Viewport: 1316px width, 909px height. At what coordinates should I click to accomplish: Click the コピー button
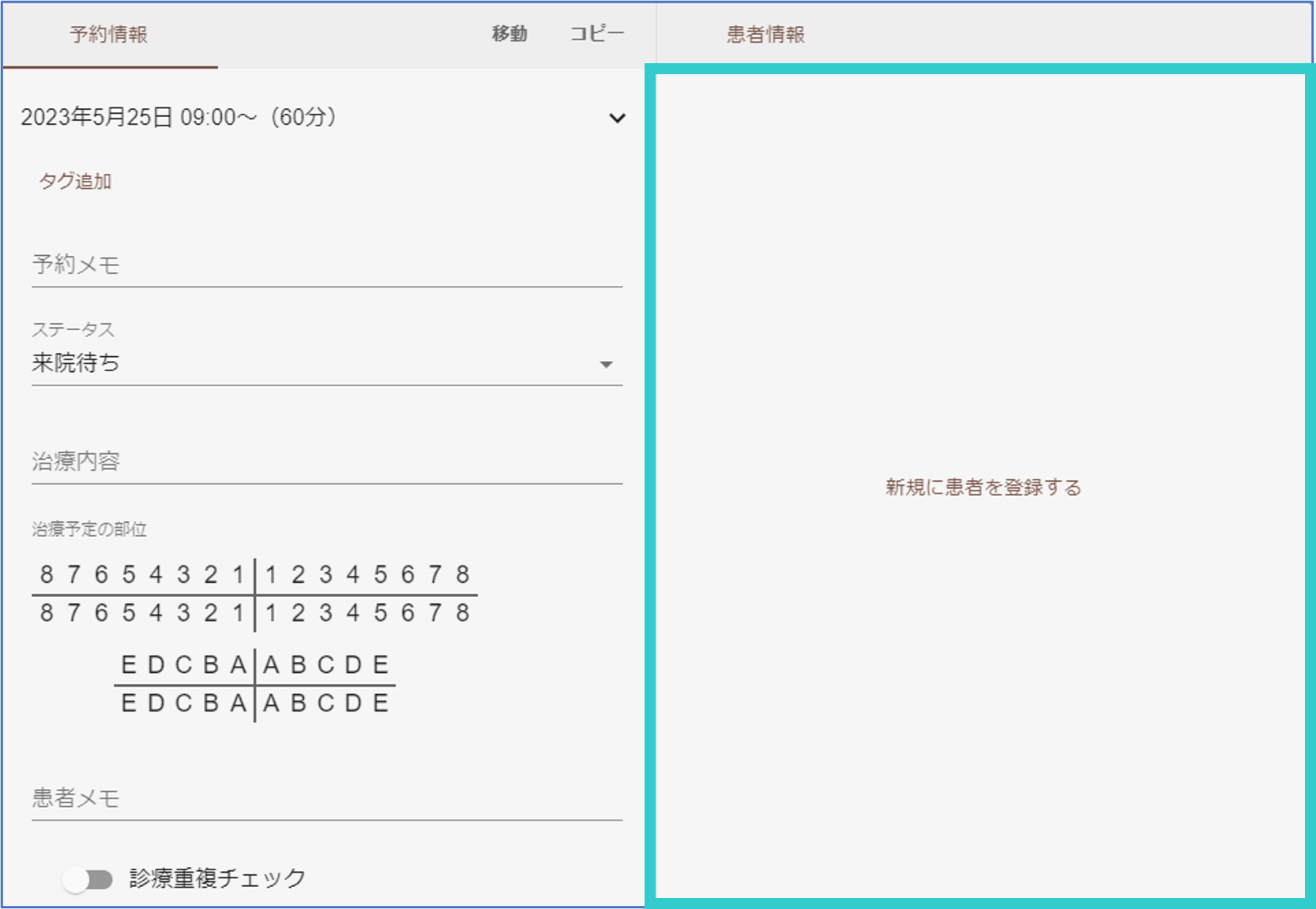(x=596, y=34)
